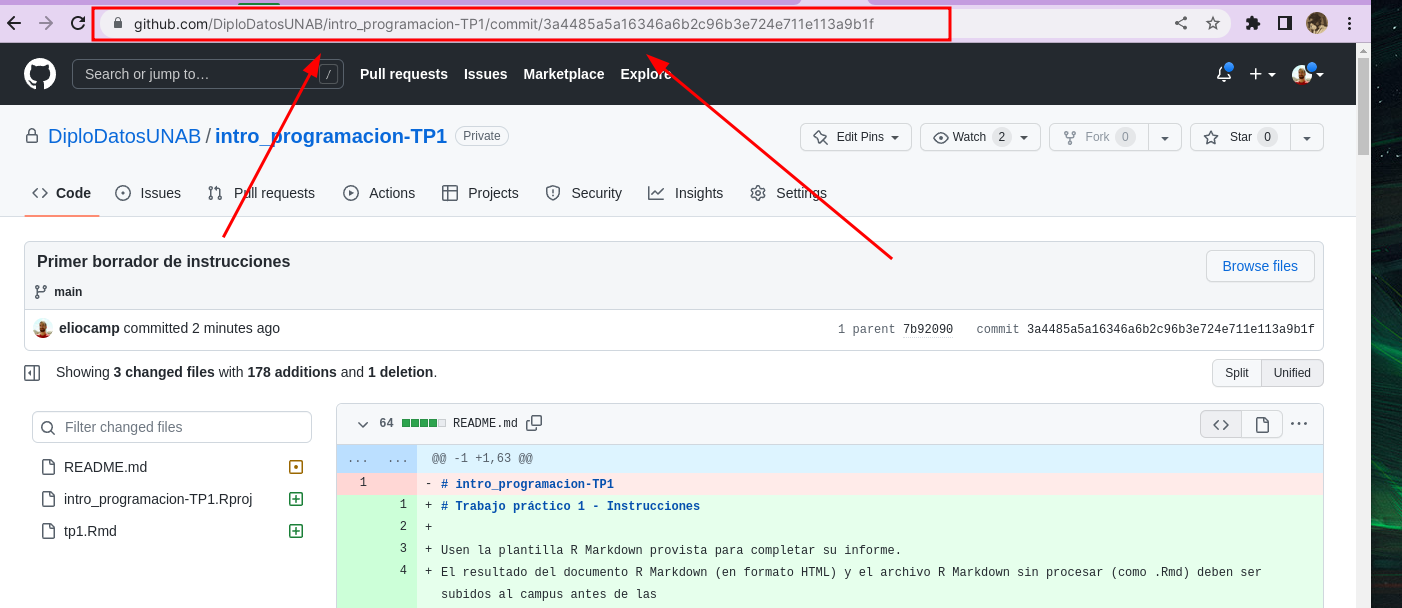Screen dimensions: 1402x608
Task: Open browser extensions puzzle icon
Action: [1253, 23]
